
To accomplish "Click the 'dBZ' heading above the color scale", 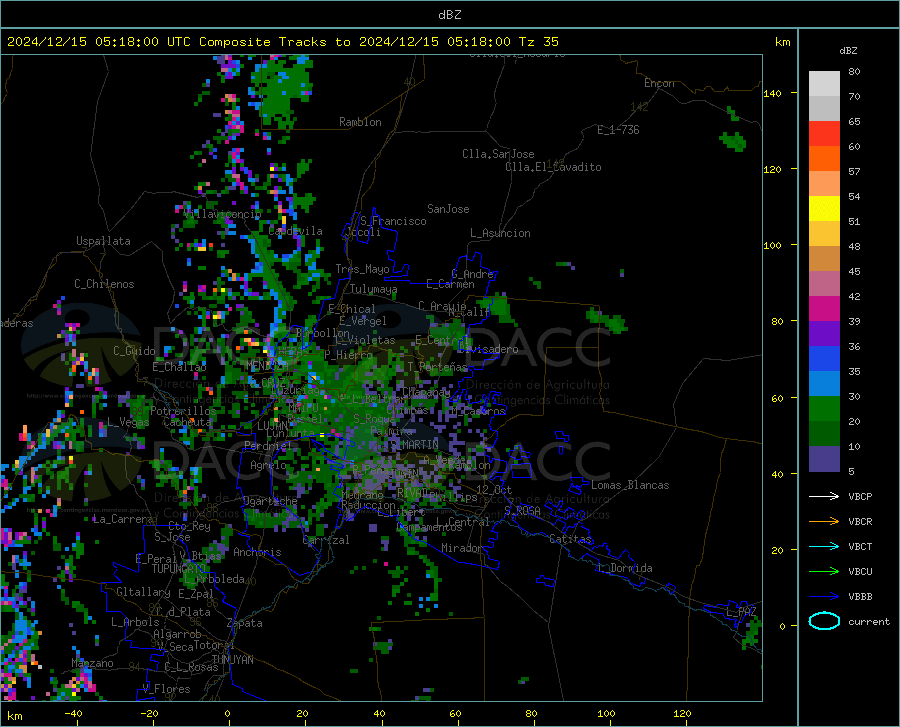I will (848, 50).
